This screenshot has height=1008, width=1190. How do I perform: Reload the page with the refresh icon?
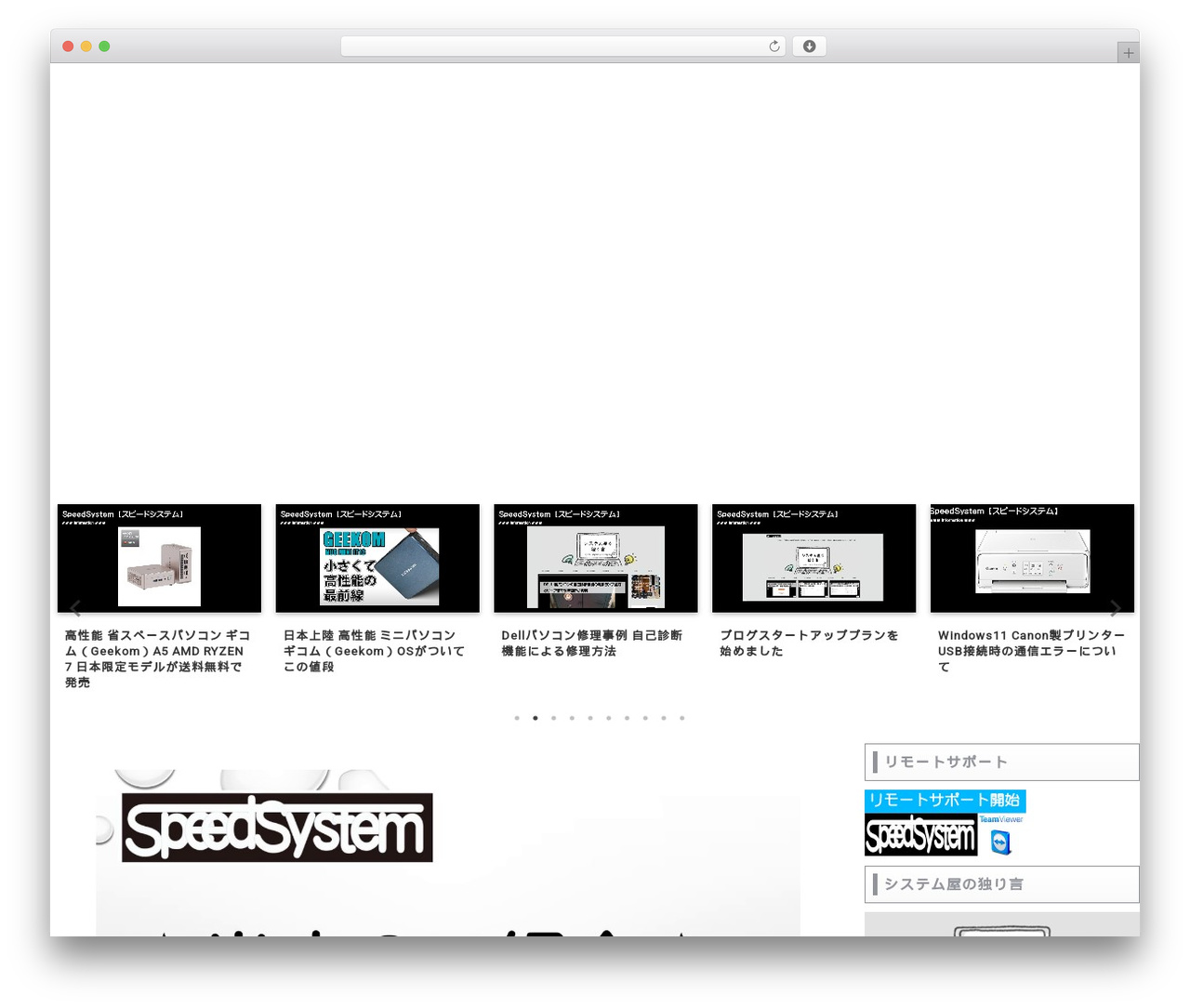point(774,46)
